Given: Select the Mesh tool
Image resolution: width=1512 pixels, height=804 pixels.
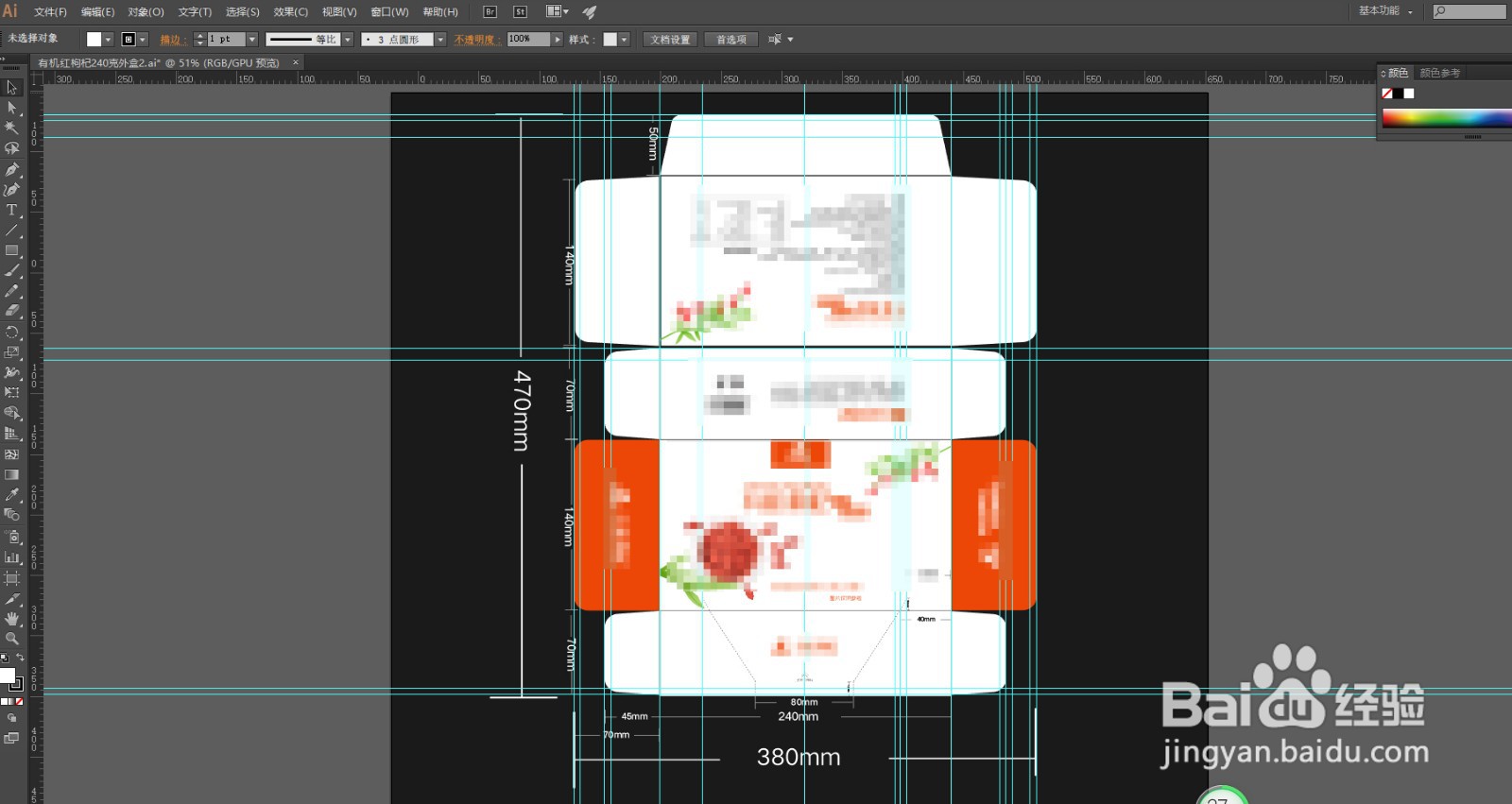Looking at the screenshot, I should 11,454.
